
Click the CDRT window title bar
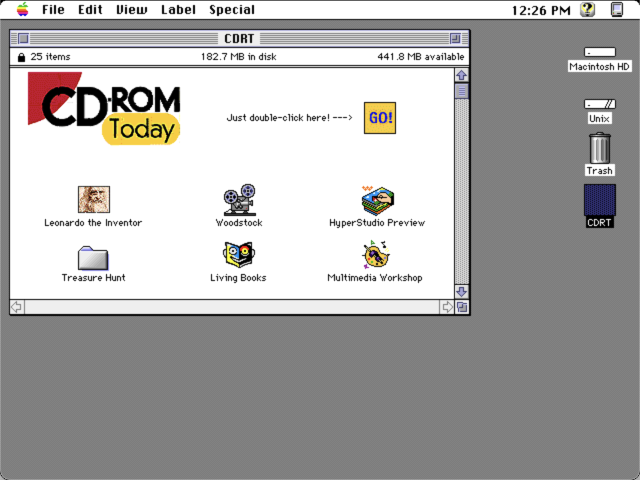point(239,38)
